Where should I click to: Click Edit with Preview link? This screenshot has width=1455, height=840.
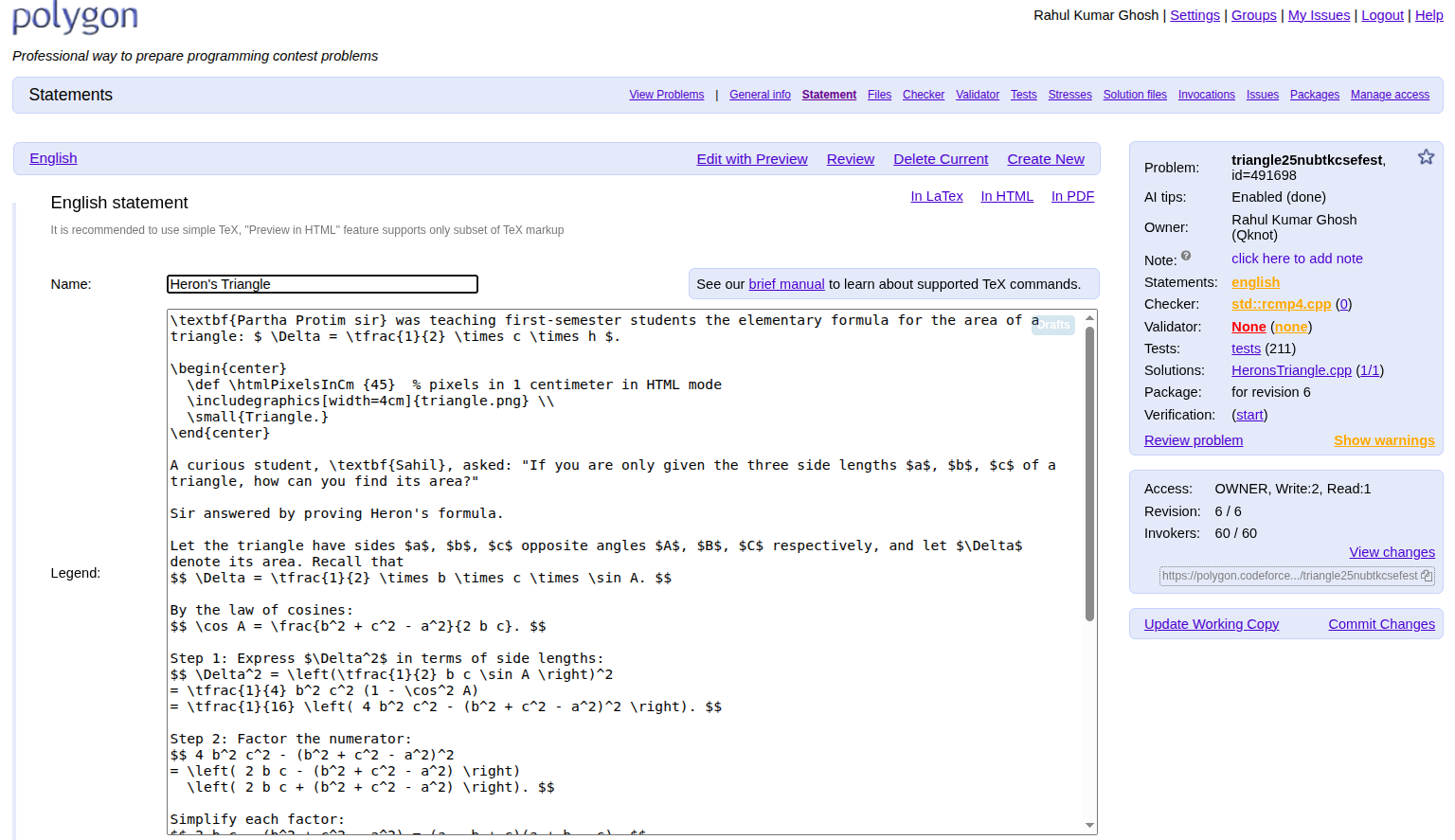pyautogui.click(x=752, y=159)
